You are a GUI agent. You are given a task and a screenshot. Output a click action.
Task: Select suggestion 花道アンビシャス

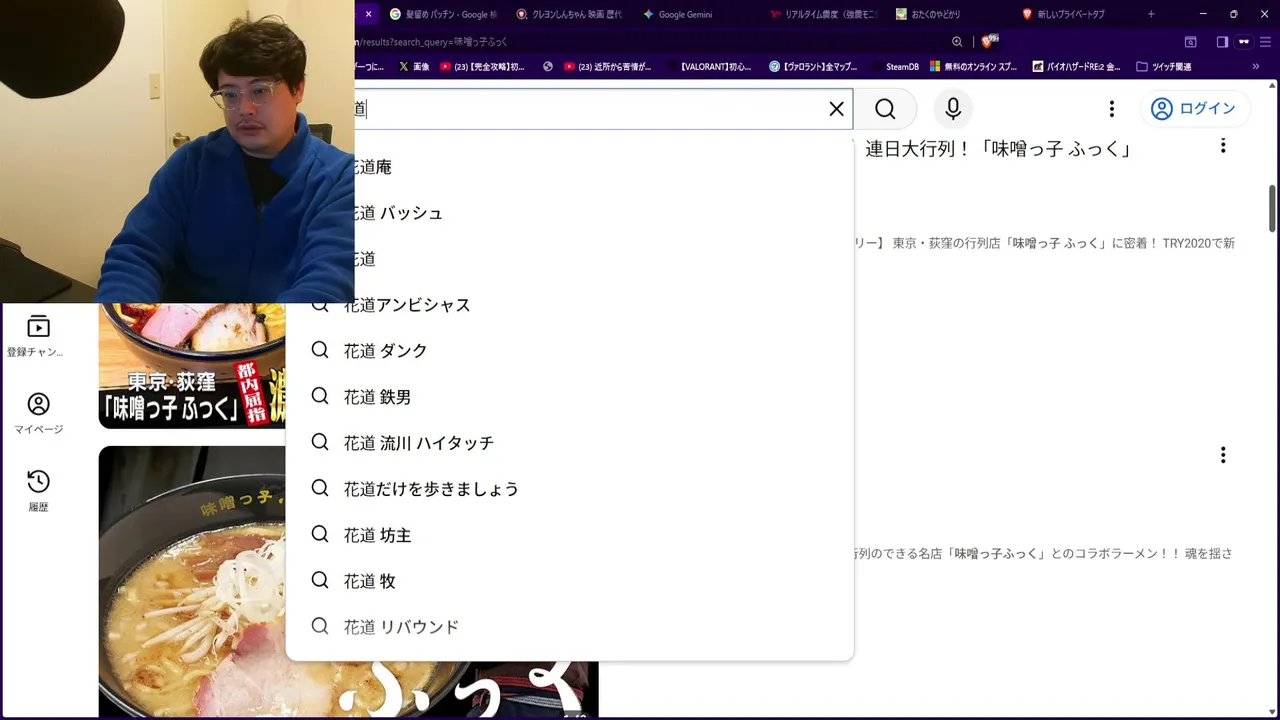[x=570, y=305]
